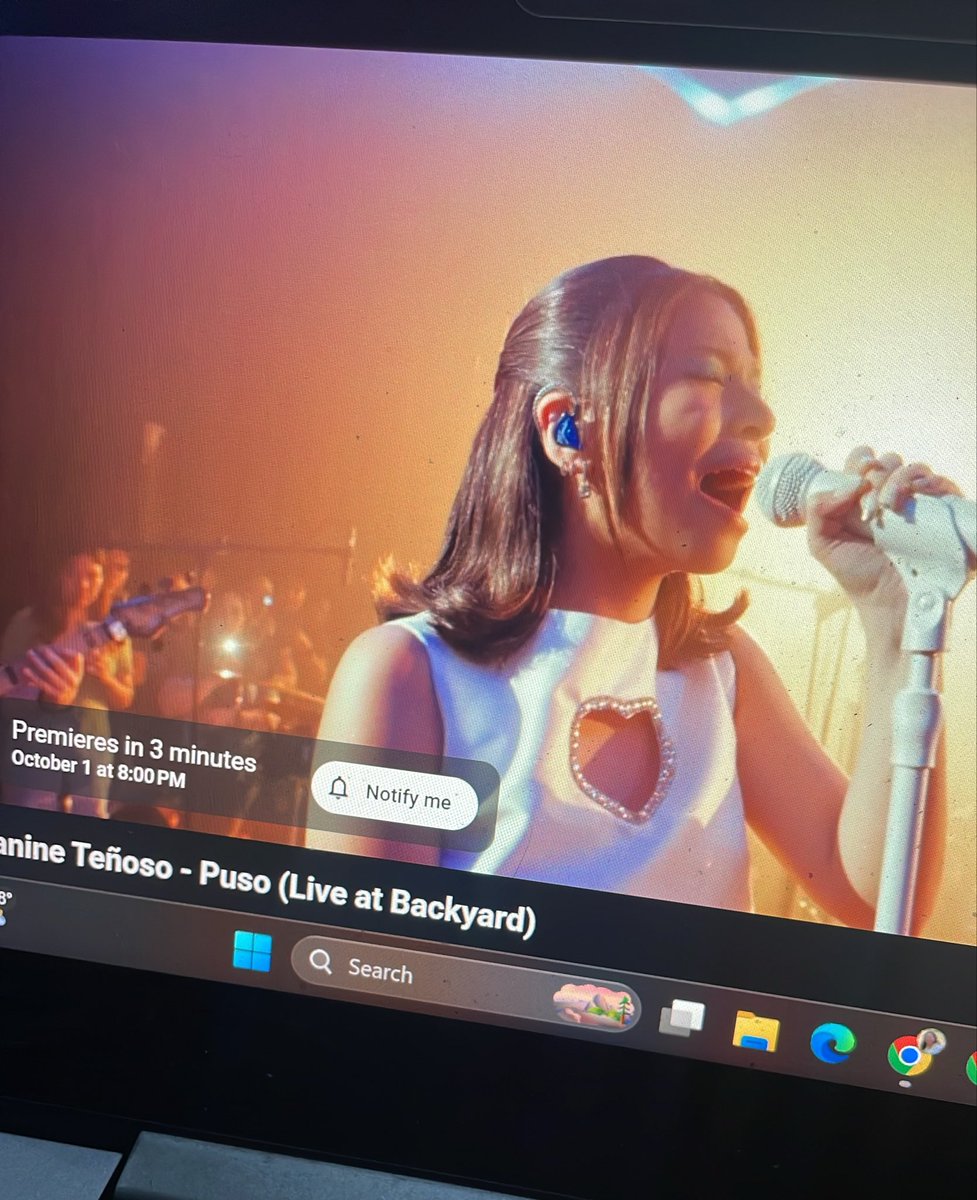Viewport: 977px width, 1200px height.
Task: Open Task View on the taskbar
Action: 682,1018
